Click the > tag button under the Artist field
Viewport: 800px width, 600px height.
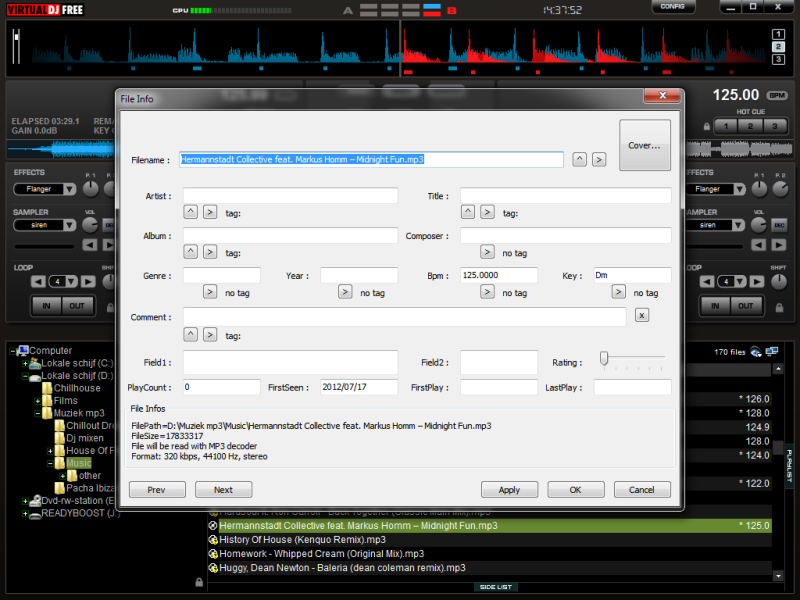210,212
